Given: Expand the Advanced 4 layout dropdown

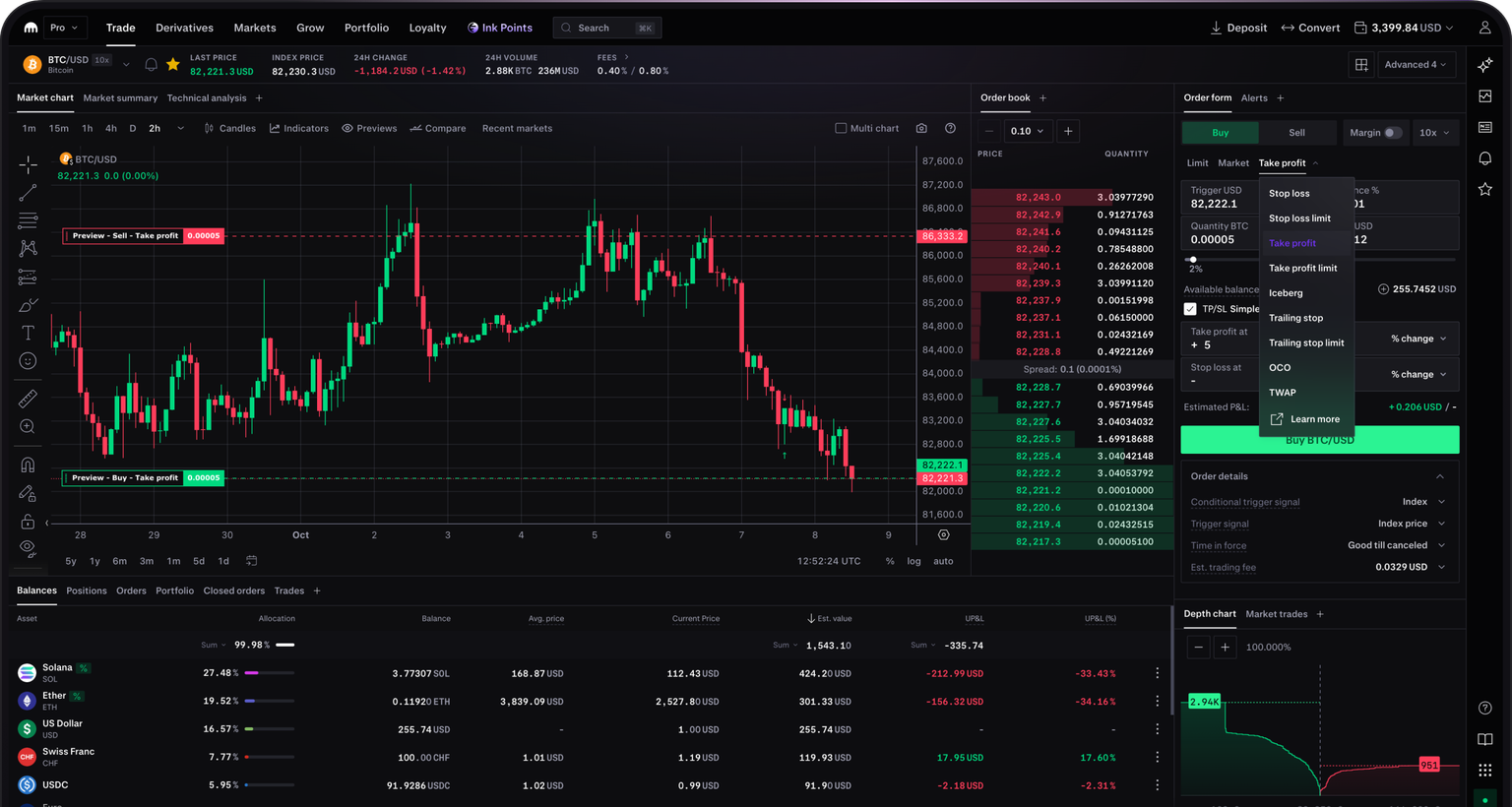Looking at the screenshot, I should pyautogui.click(x=1416, y=65).
